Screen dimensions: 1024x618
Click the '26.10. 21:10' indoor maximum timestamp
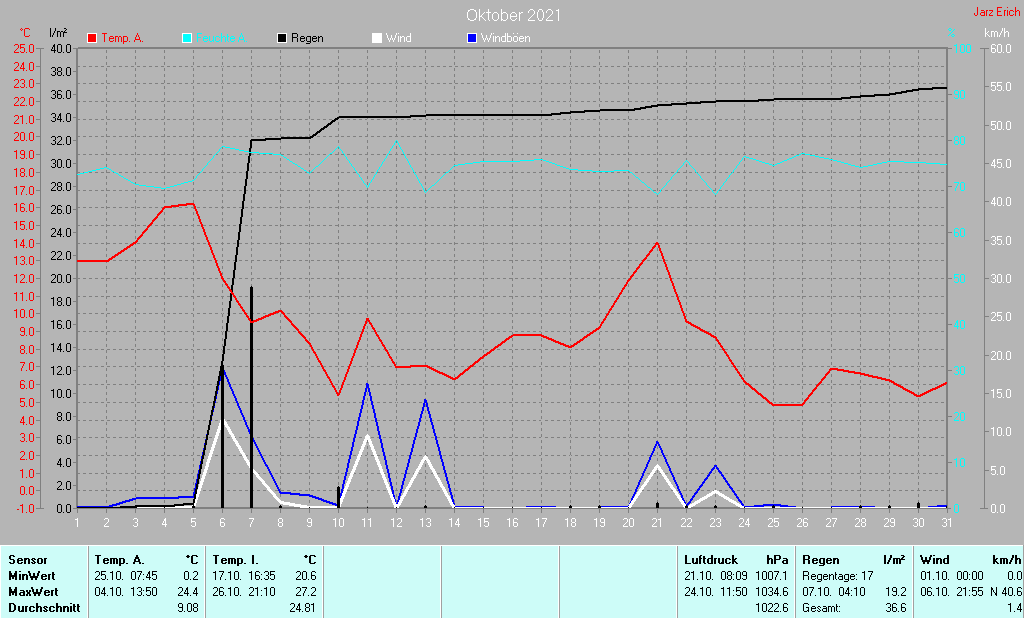tap(244, 592)
